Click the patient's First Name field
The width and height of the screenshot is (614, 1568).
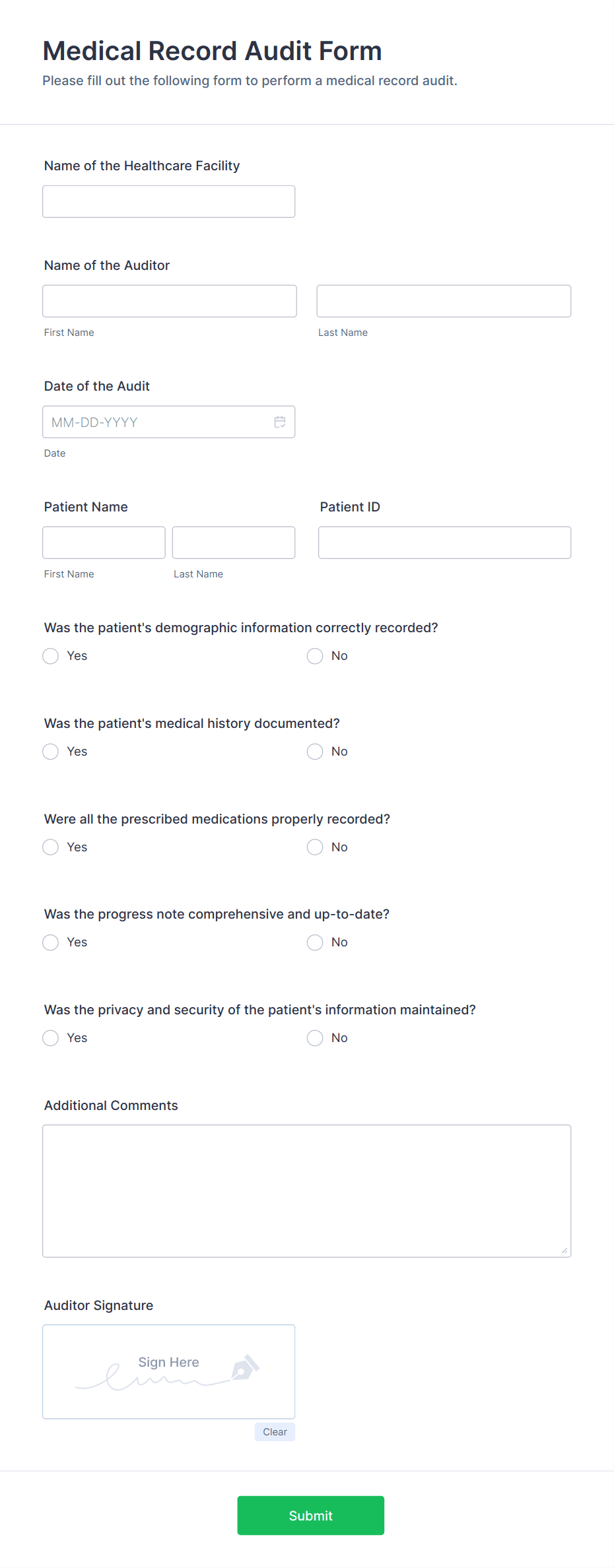pos(104,542)
